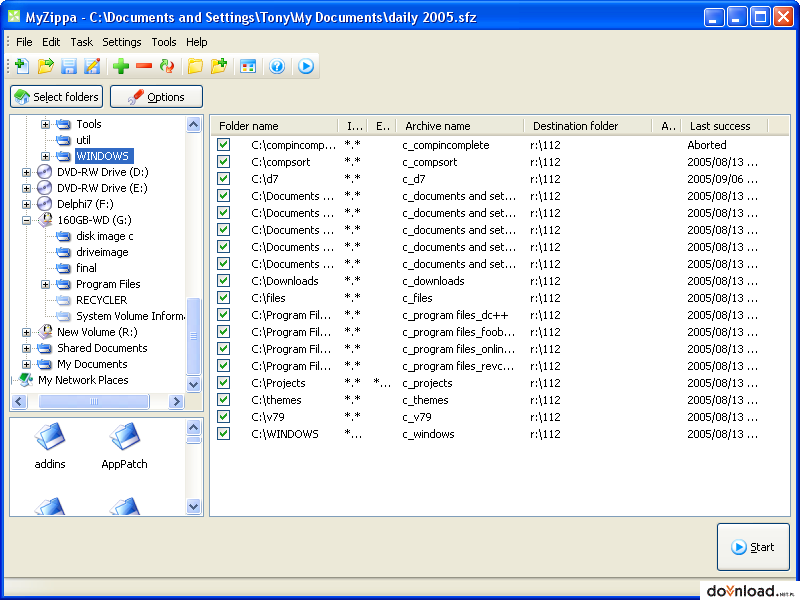Click folder tree scroll right arrow
Viewport: 800px width, 600px height.
coord(177,402)
